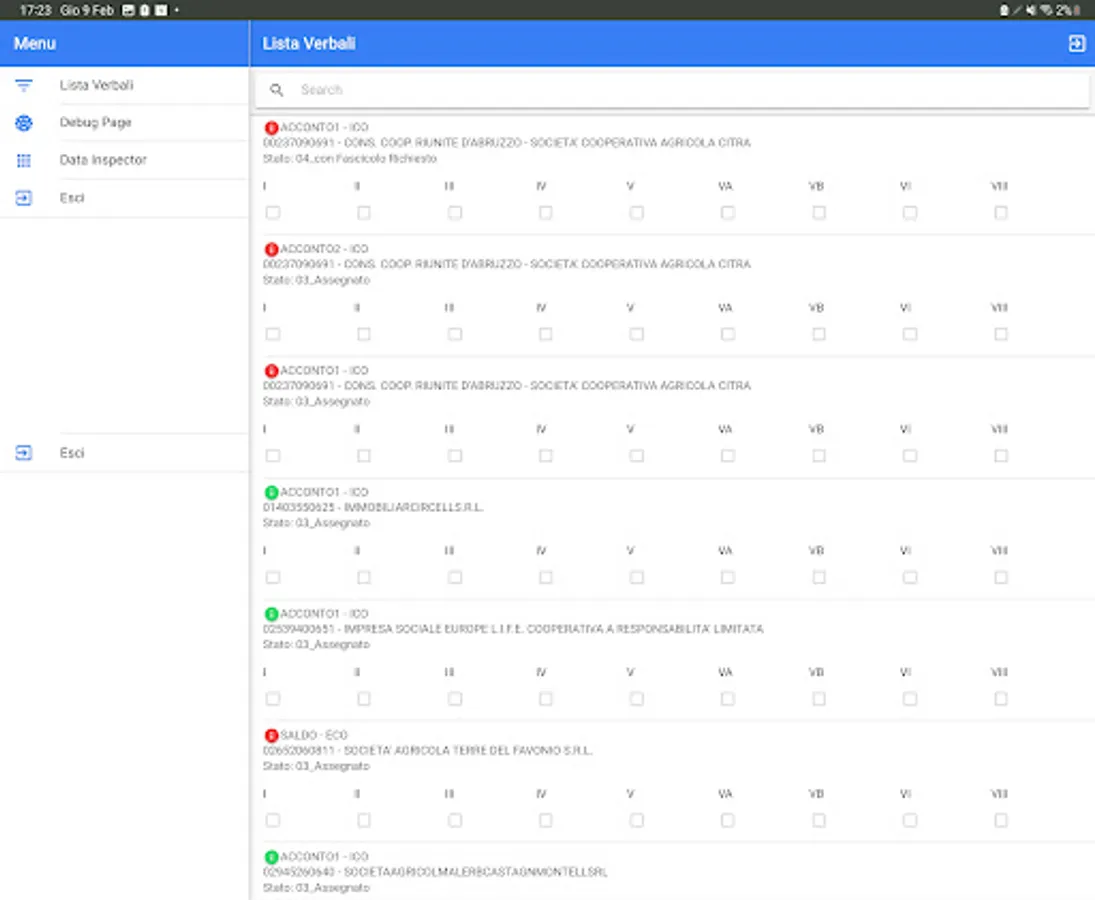Click the red status circle of the 04_con Fascicolo Richiesto row
The height and width of the screenshot is (900, 1095).
tap(272, 128)
